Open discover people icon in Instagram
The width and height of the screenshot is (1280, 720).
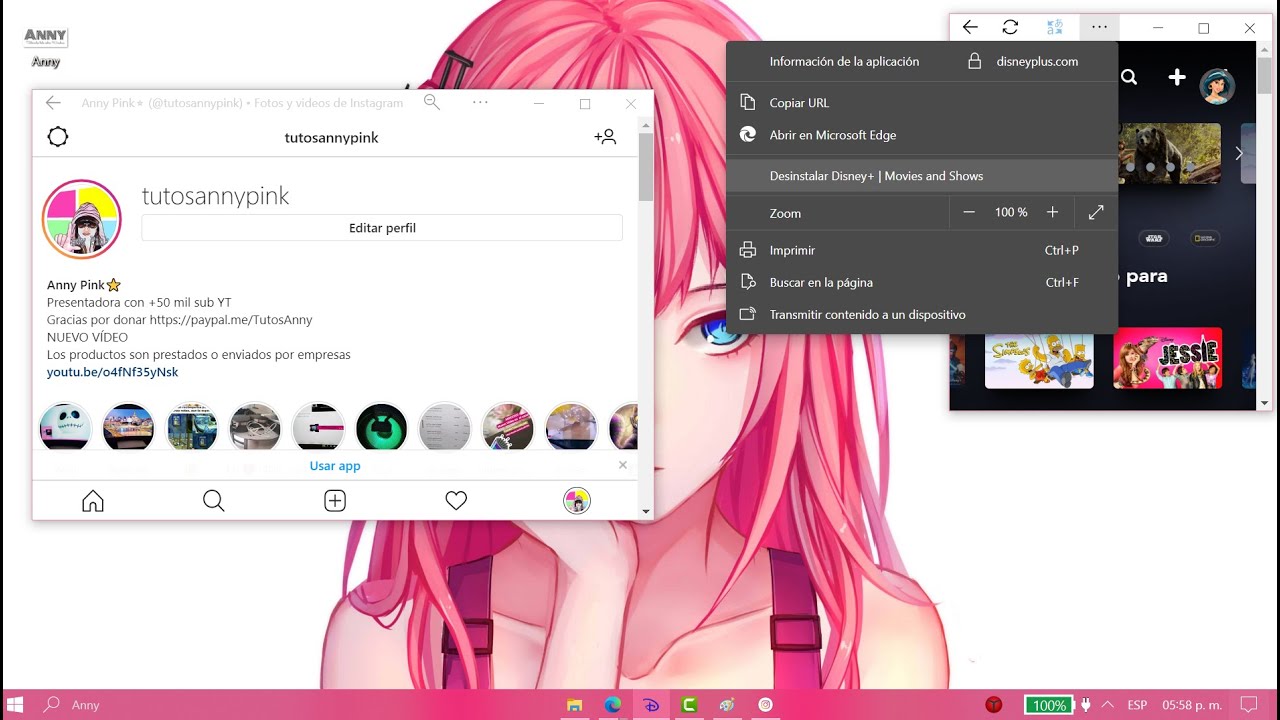pos(605,137)
